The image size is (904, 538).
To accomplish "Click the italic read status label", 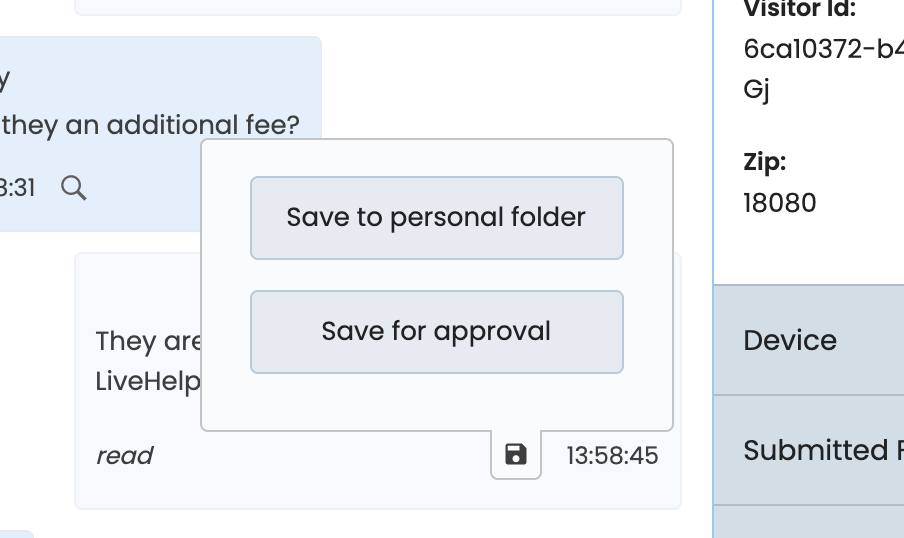I will pyautogui.click(x=124, y=456).
